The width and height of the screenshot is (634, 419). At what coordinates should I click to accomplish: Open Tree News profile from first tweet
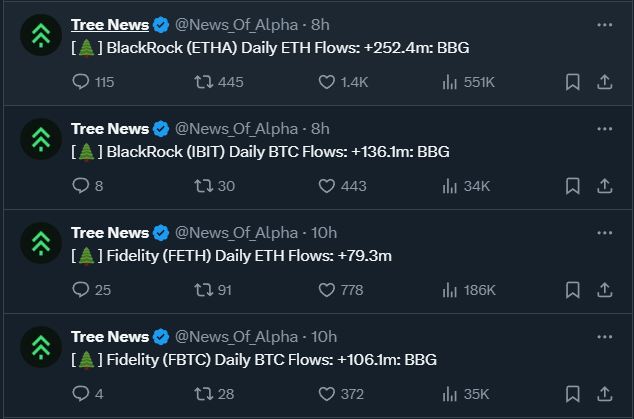coord(110,25)
